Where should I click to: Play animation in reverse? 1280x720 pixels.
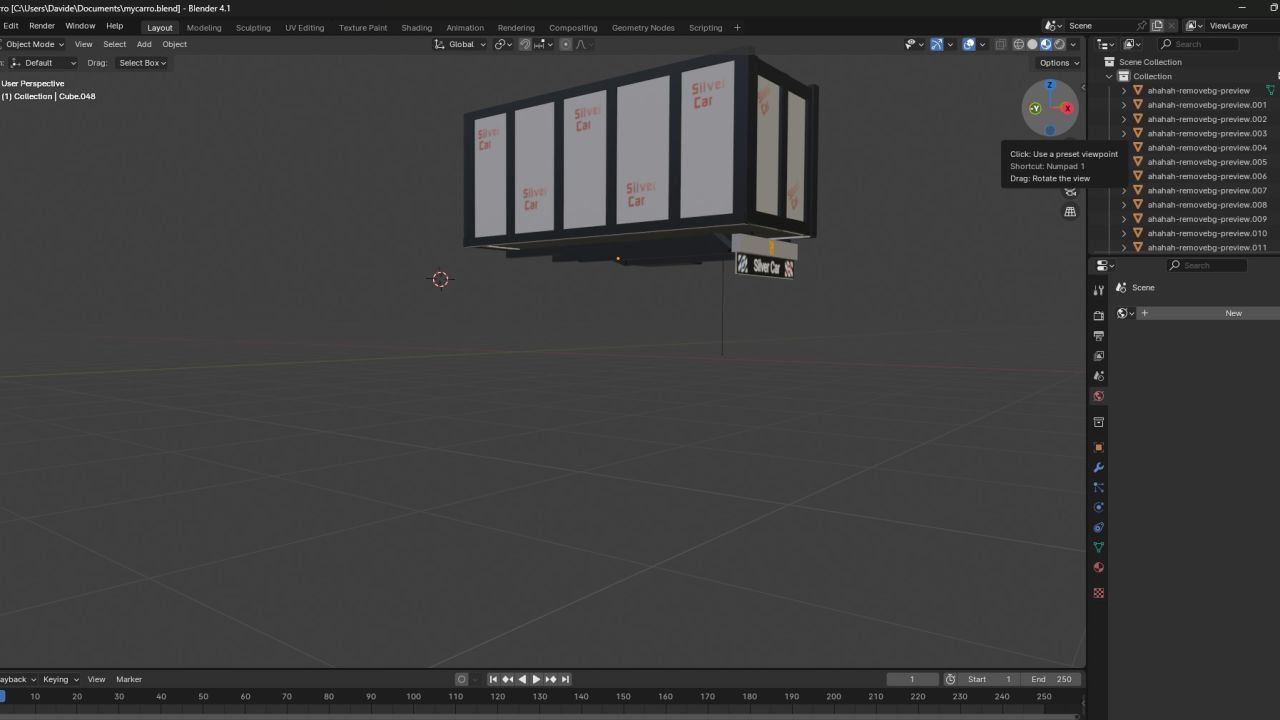(x=521, y=679)
